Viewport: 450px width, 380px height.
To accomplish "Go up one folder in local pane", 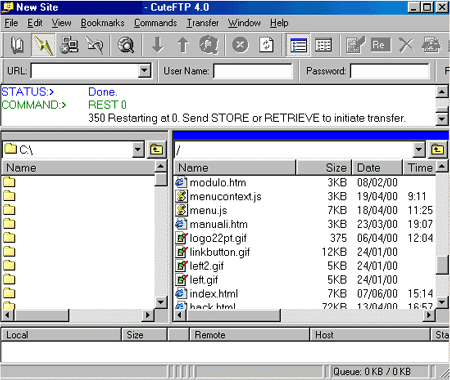I will (x=157, y=149).
